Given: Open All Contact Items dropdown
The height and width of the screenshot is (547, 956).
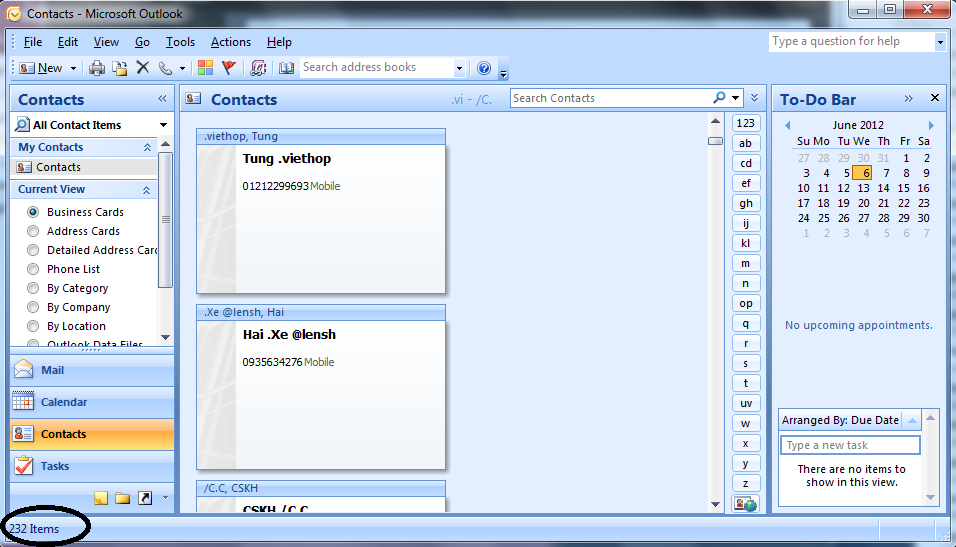Looking at the screenshot, I should 163,125.
